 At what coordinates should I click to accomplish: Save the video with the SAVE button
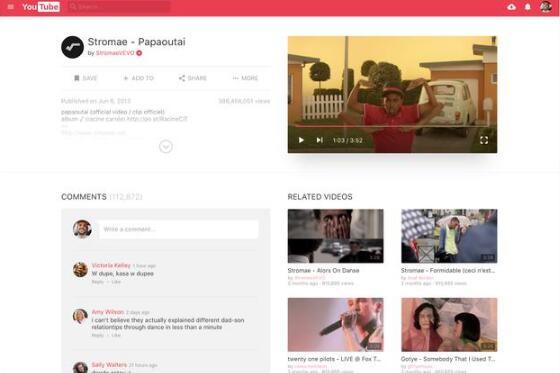click(x=85, y=78)
